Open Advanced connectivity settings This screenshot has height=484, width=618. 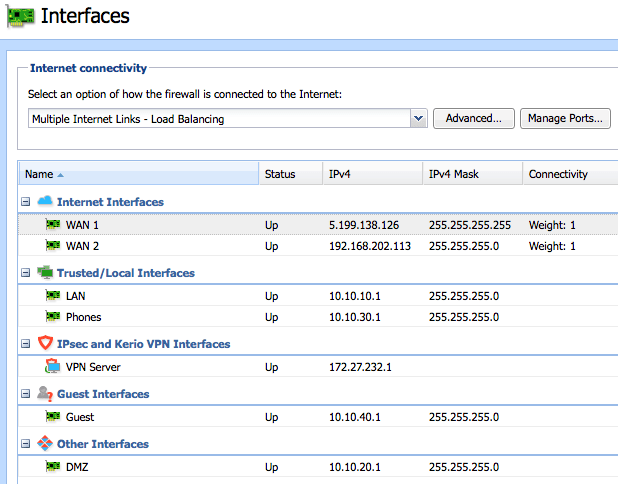[474, 119]
